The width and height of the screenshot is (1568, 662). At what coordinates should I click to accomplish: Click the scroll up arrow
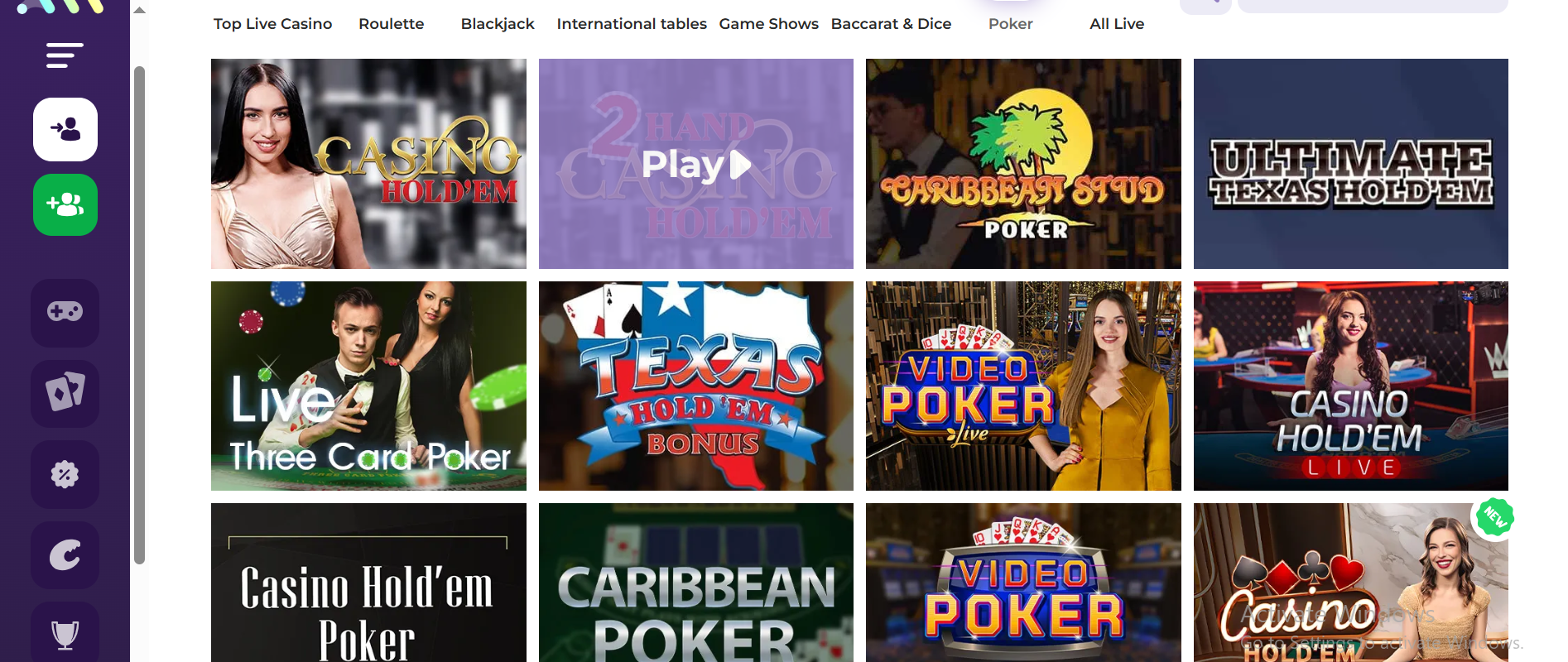[140, 10]
